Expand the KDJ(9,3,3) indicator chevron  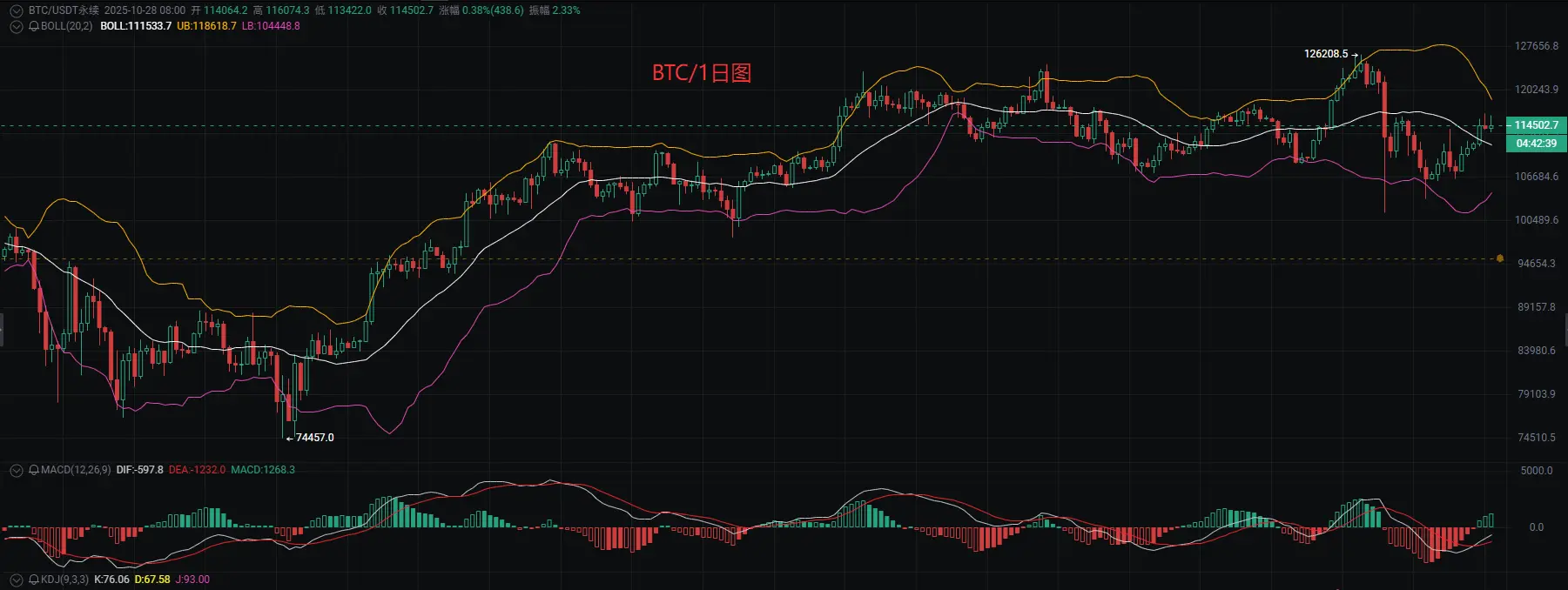coord(17,580)
